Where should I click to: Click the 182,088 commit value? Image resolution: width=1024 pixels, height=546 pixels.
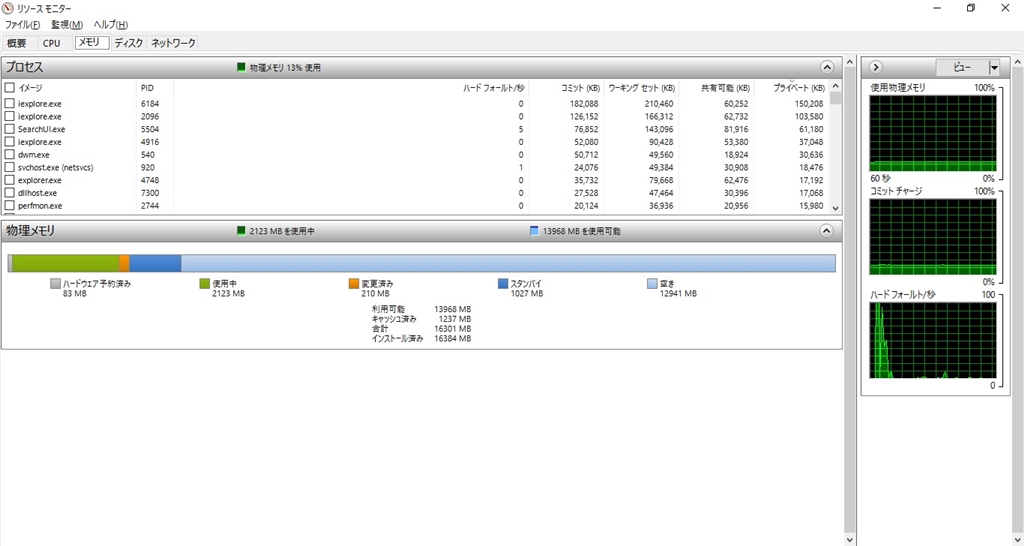pyautogui.click(x=584, y=104)
